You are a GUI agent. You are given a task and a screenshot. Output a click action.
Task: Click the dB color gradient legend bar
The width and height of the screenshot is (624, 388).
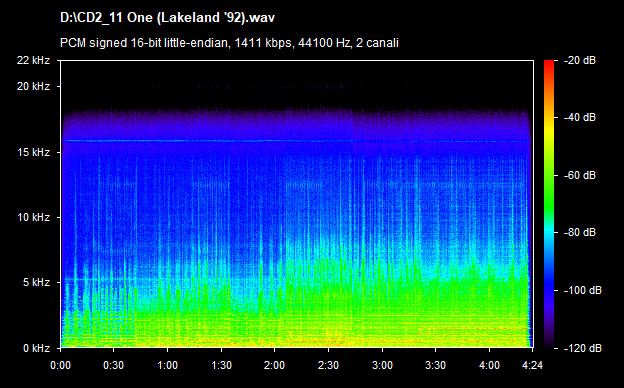tap(549, 205)
